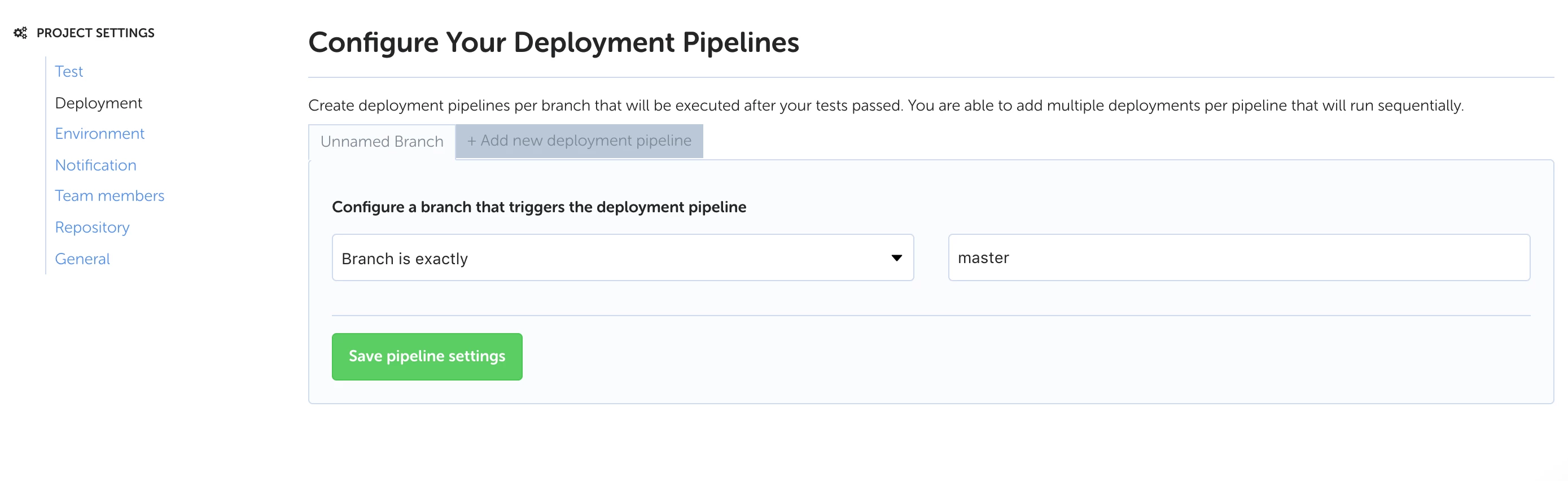Add new deployment pipeline tab
Image resolution: width=1568 pixels, height=481 pixels.
(x=579, y=141)
